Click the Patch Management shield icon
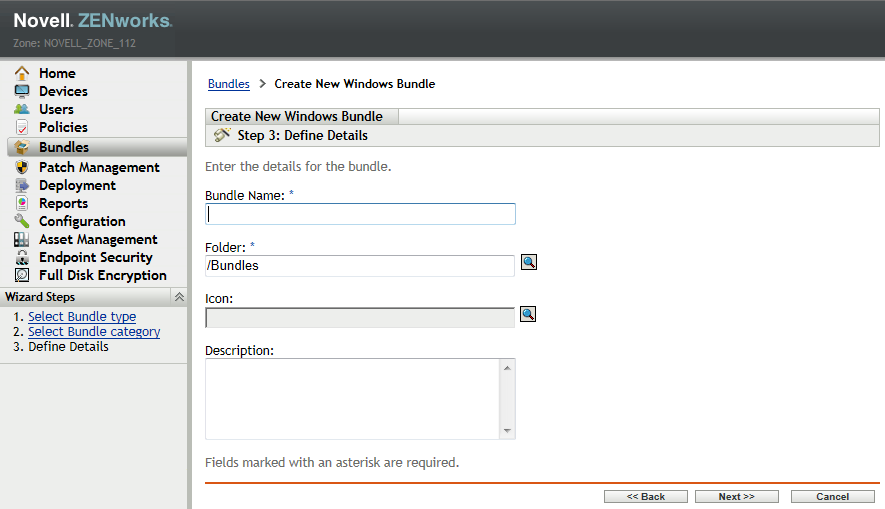 21,167
